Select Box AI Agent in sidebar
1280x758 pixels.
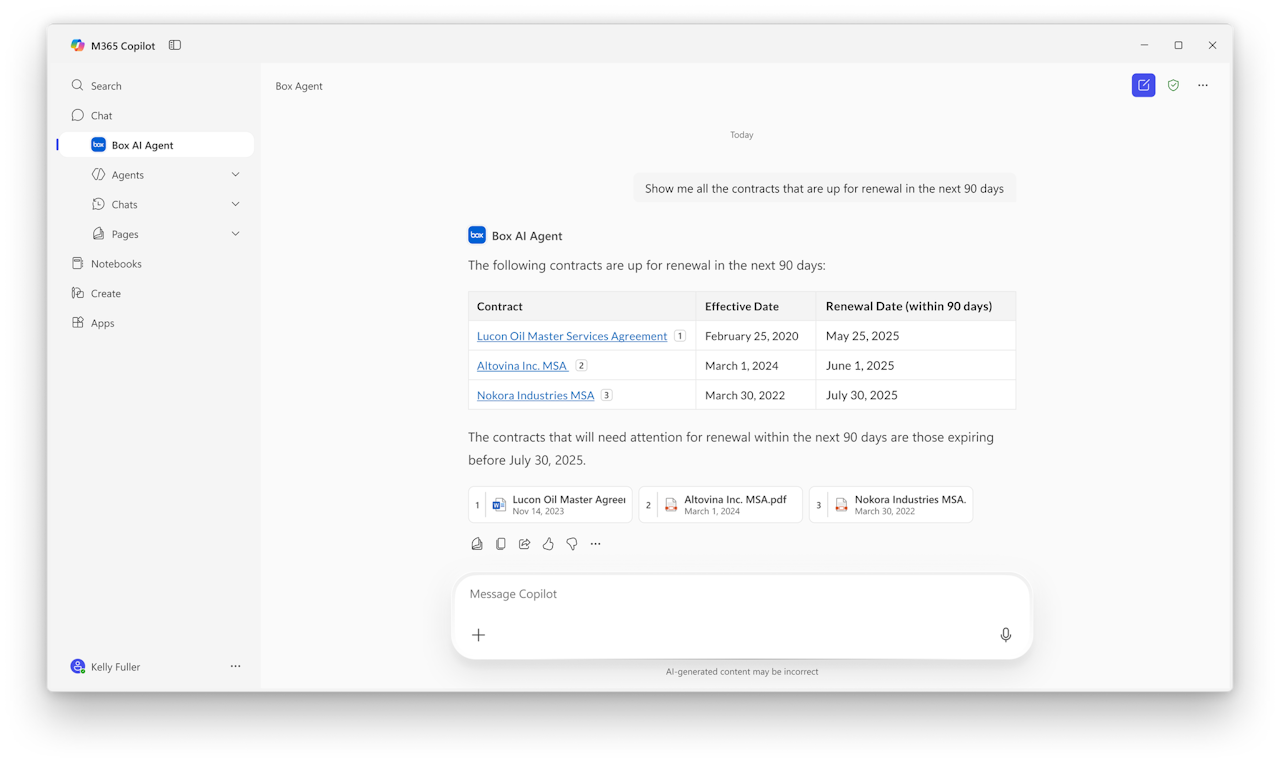[156, 145]
